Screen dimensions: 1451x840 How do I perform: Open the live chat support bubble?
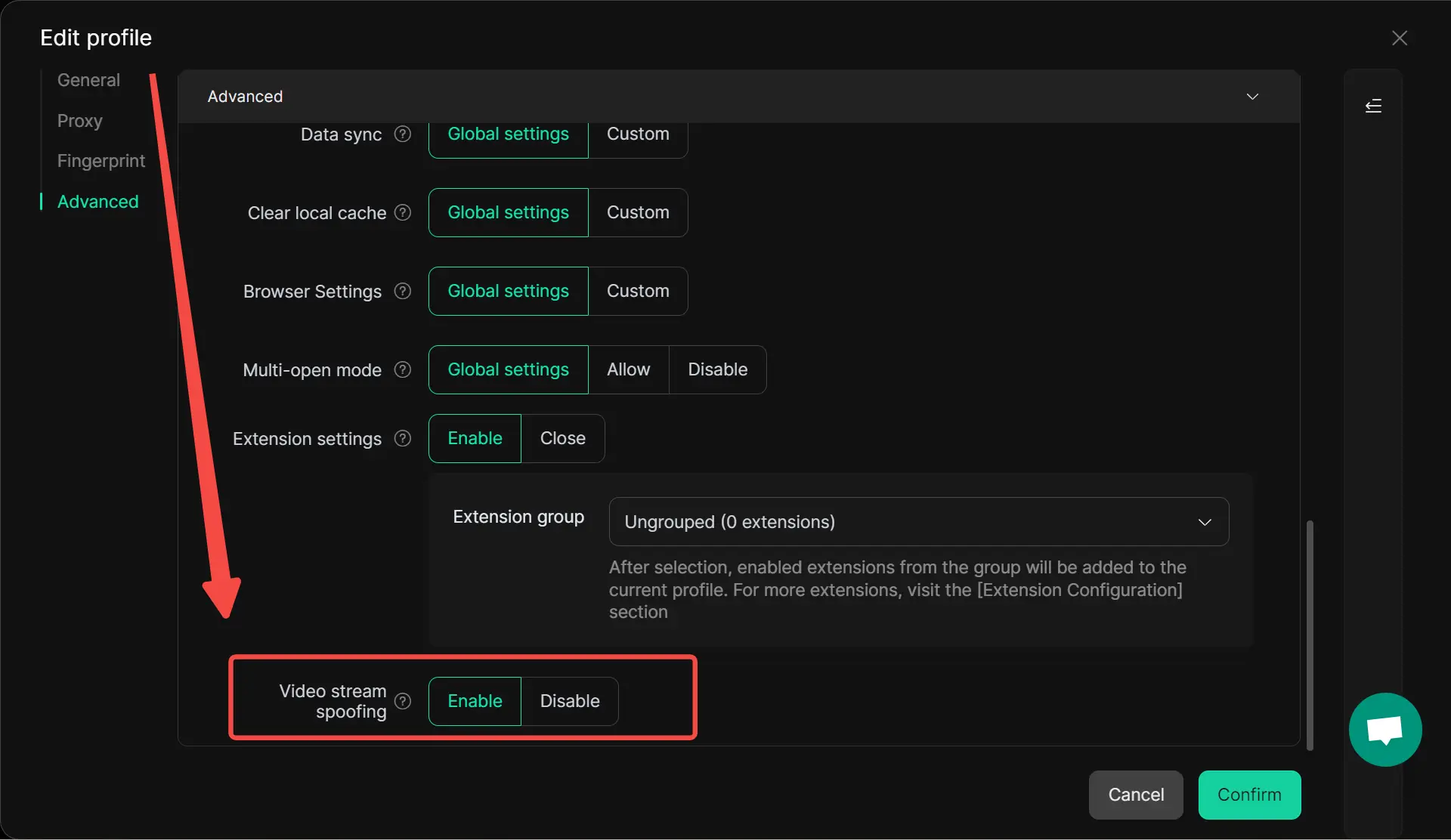(x=1384, y=730)
